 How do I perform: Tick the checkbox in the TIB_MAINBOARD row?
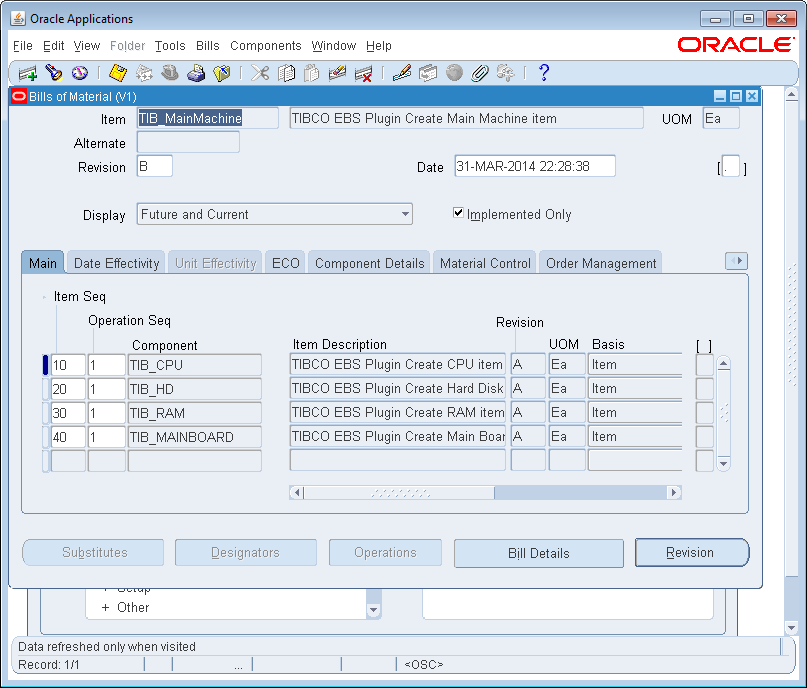click(704, 437)
